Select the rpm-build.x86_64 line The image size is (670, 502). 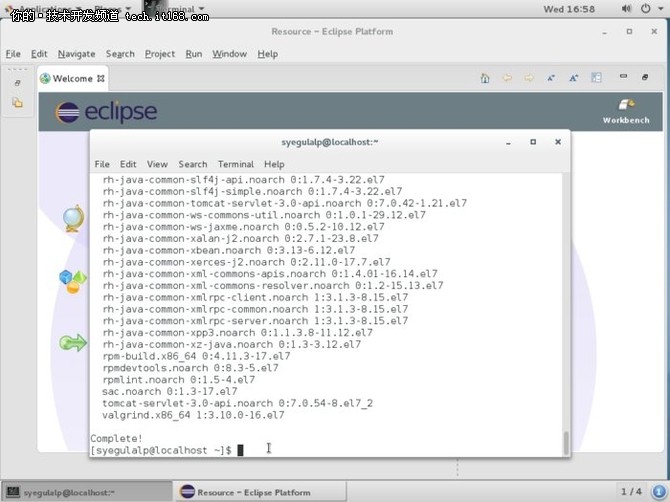(x=196, y=356)
